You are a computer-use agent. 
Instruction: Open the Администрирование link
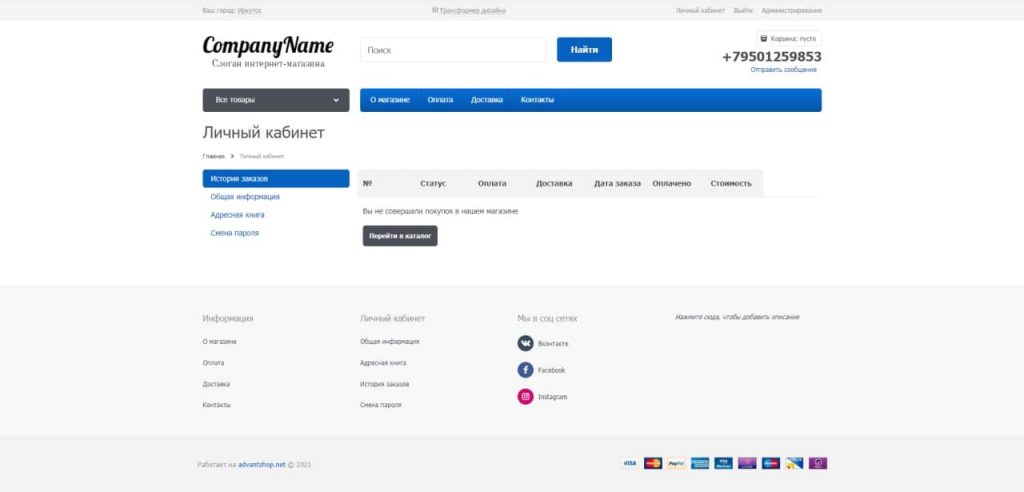point(792,10)
